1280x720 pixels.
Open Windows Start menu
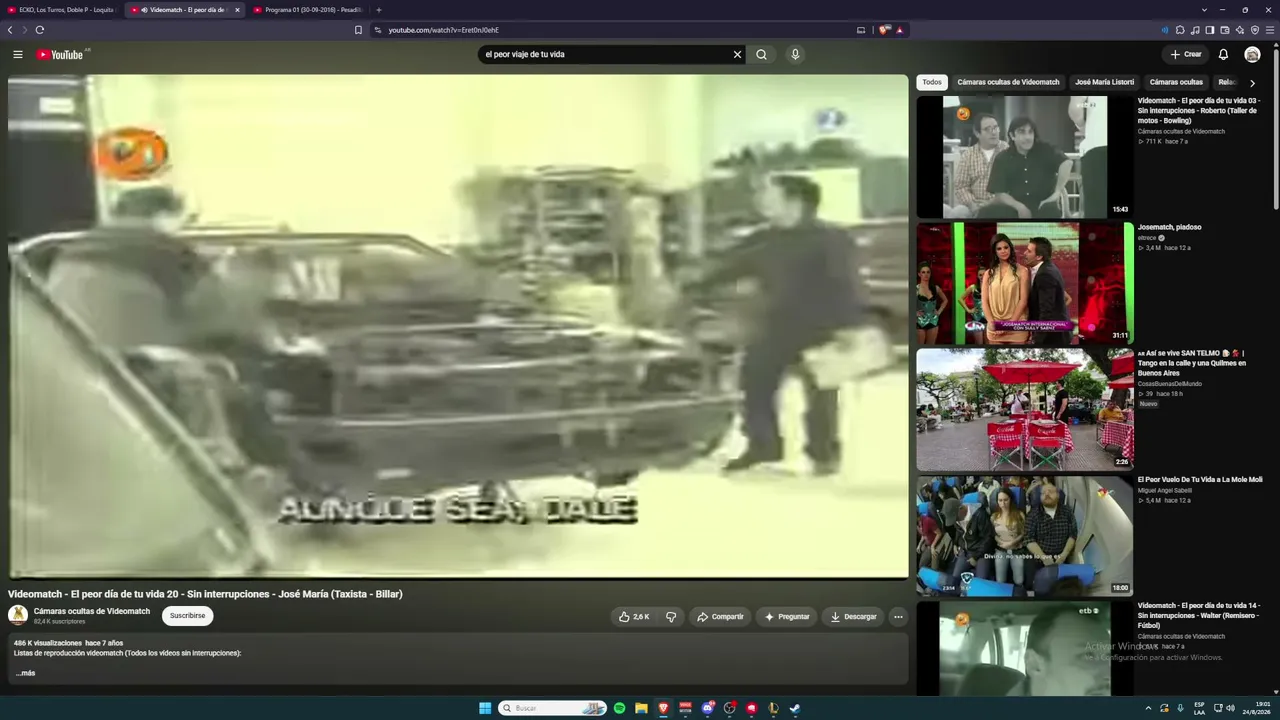click(485, 708)
